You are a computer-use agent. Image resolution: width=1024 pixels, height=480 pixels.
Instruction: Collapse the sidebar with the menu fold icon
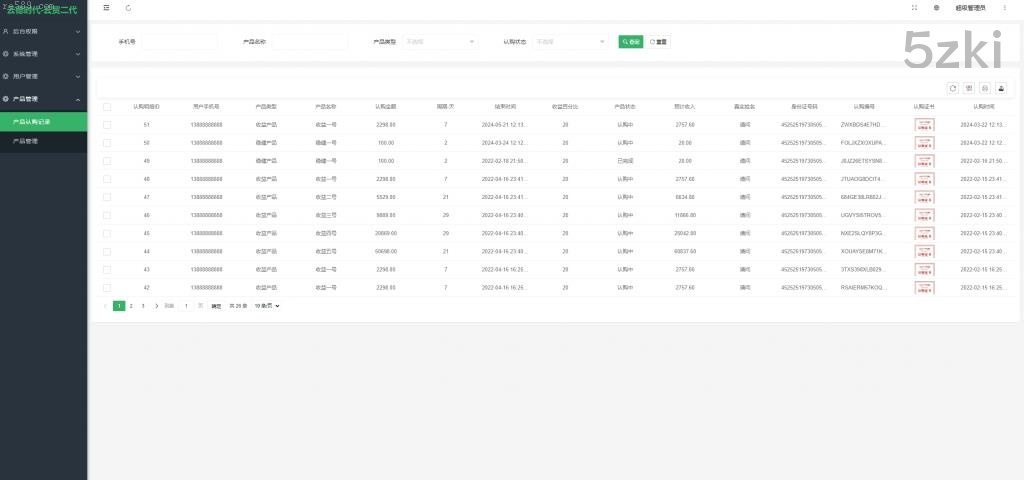coord(107,8)
